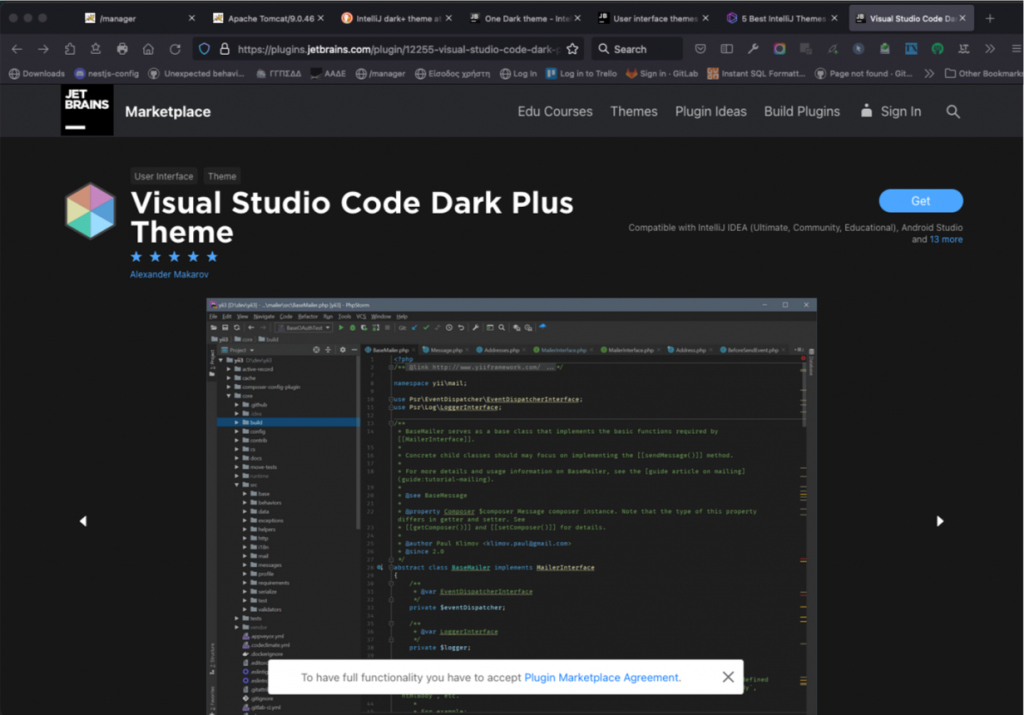Open the Downloads bookmark
The height and width of the screenshot is (715, 1024).
tap(37, 74)
